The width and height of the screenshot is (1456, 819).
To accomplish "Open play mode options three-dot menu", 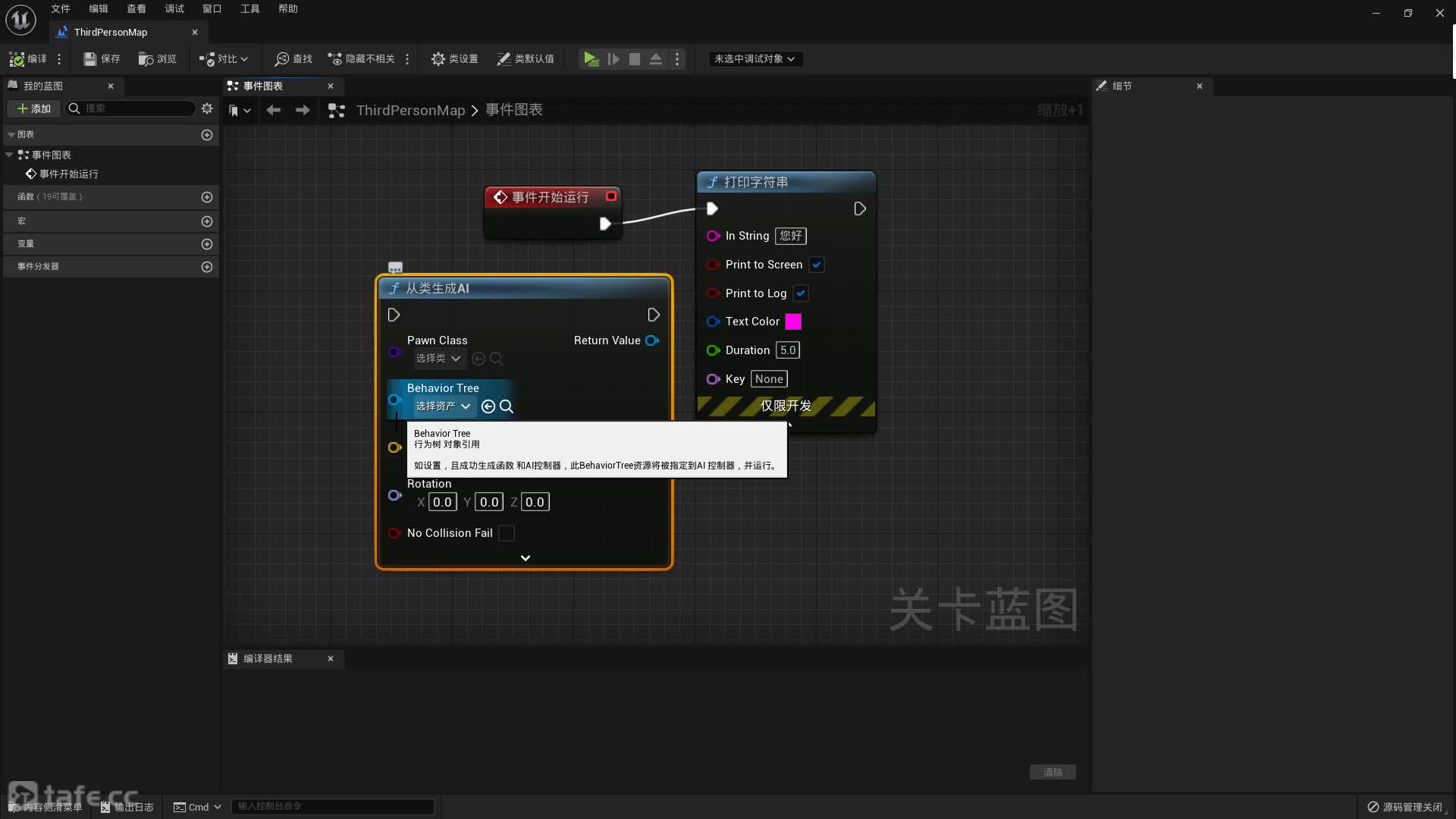I will 677,58.
